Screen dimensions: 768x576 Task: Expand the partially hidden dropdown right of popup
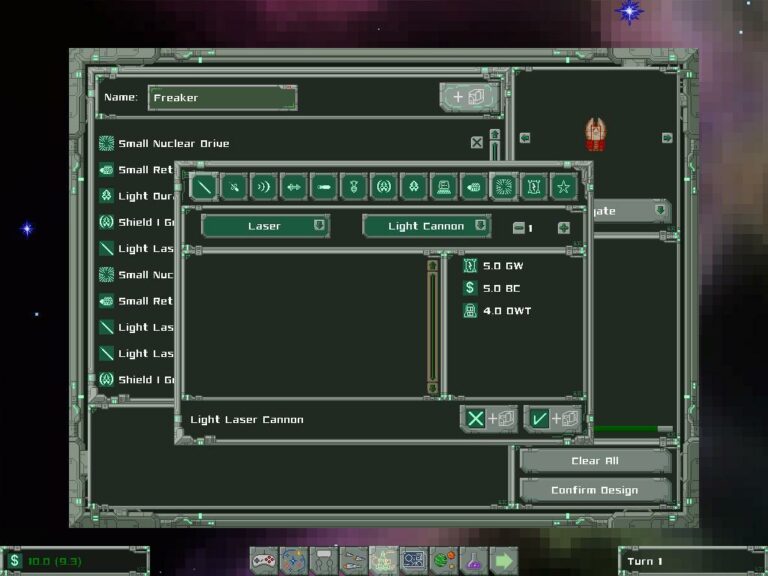click(x=631, y=211)
